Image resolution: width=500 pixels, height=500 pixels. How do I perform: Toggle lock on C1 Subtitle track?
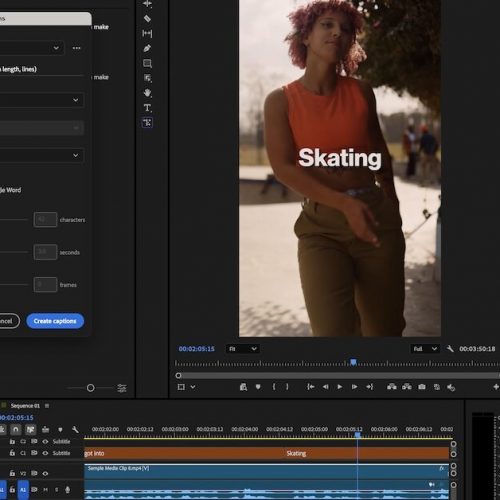point(12,453)
